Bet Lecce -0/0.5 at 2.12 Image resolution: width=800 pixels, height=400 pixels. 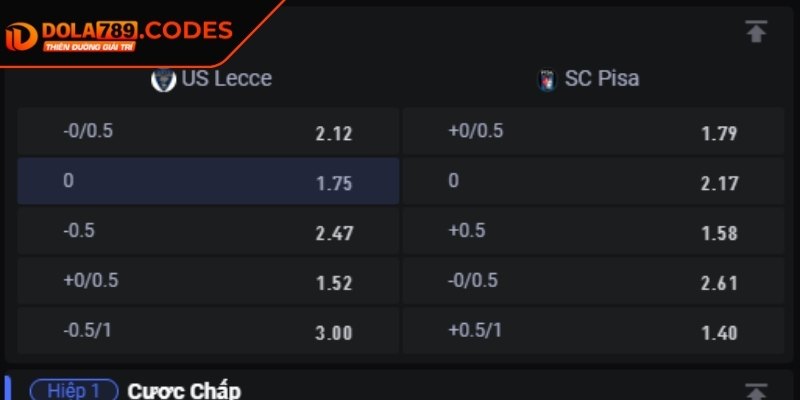tap(208, 132)
